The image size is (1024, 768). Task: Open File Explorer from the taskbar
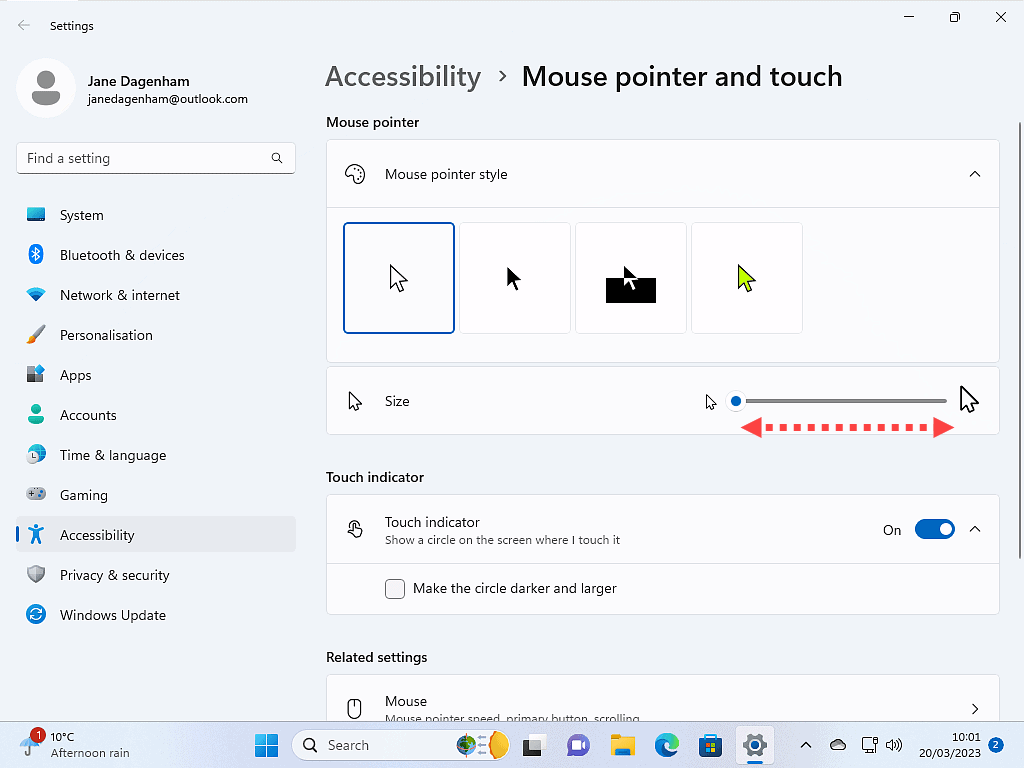click(623, 745)
